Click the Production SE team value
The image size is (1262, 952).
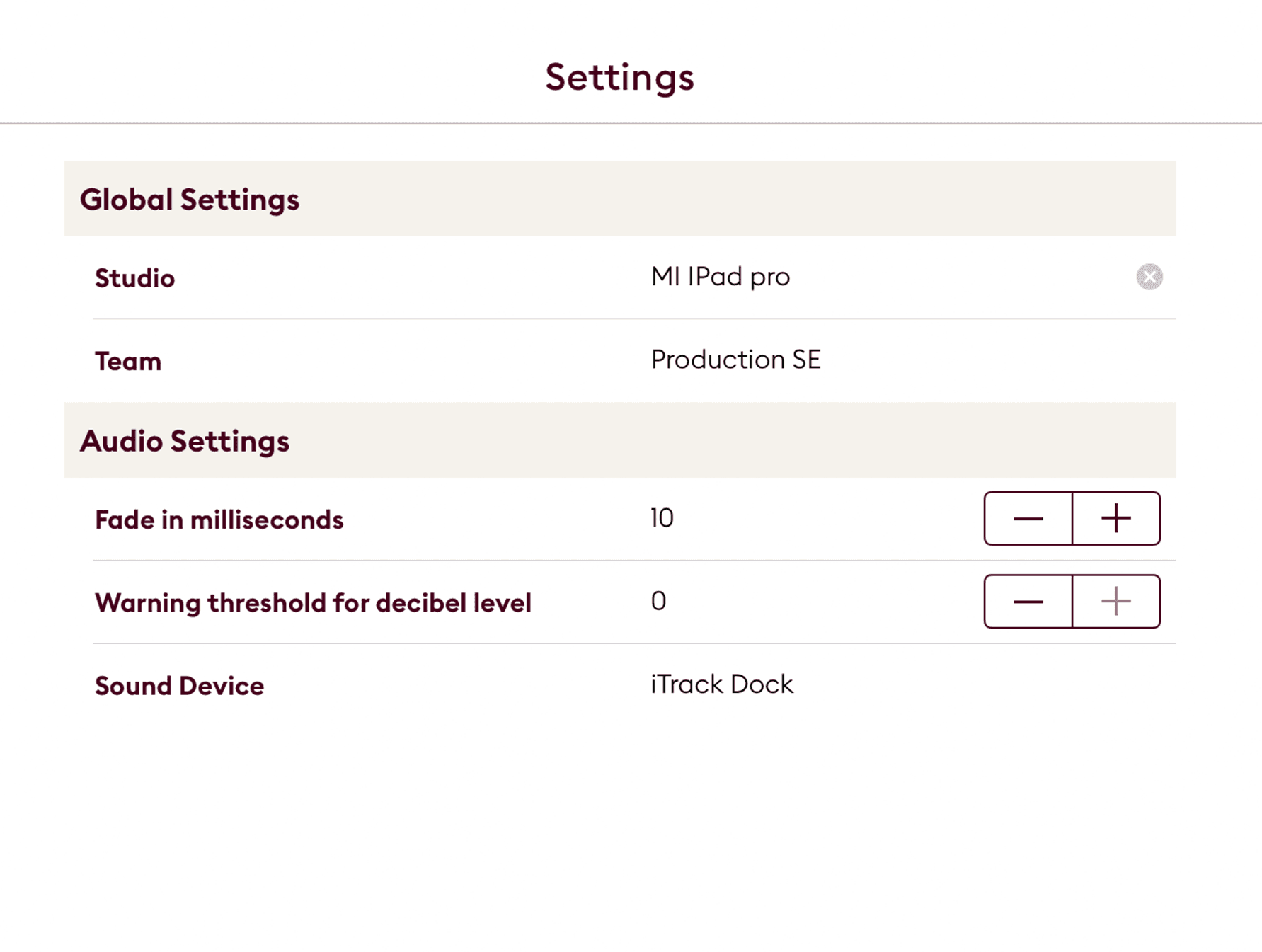[x=735, y=360]
